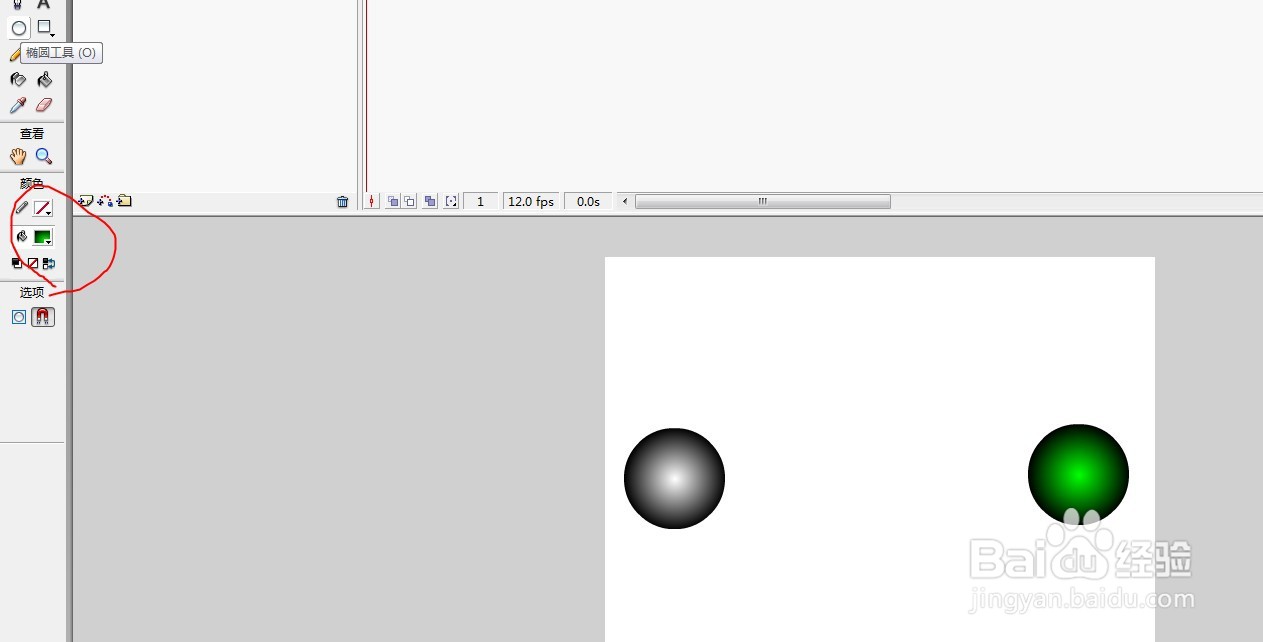1263x642 pixels.
Task: Toggle Edit Multiple Frames
Action: (430, 201)
